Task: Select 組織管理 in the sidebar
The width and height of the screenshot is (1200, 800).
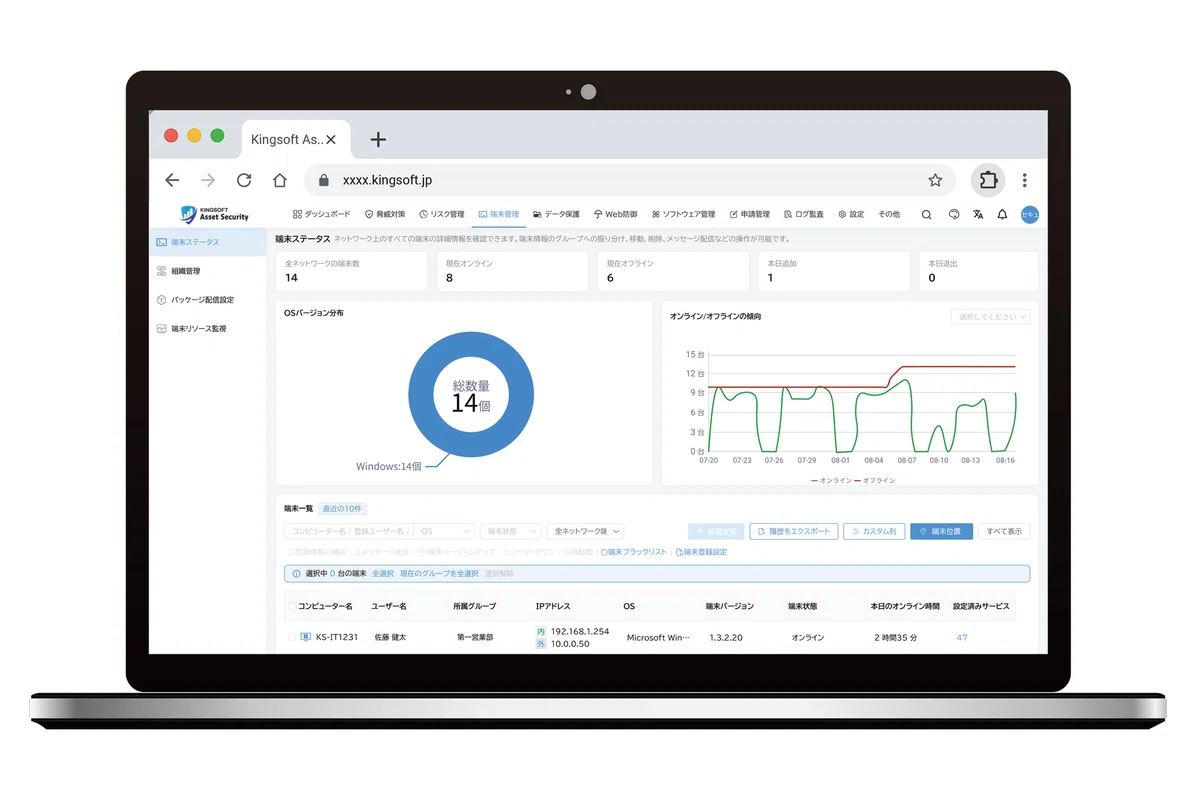Action: pyautogui.click(x=208, y=271)
